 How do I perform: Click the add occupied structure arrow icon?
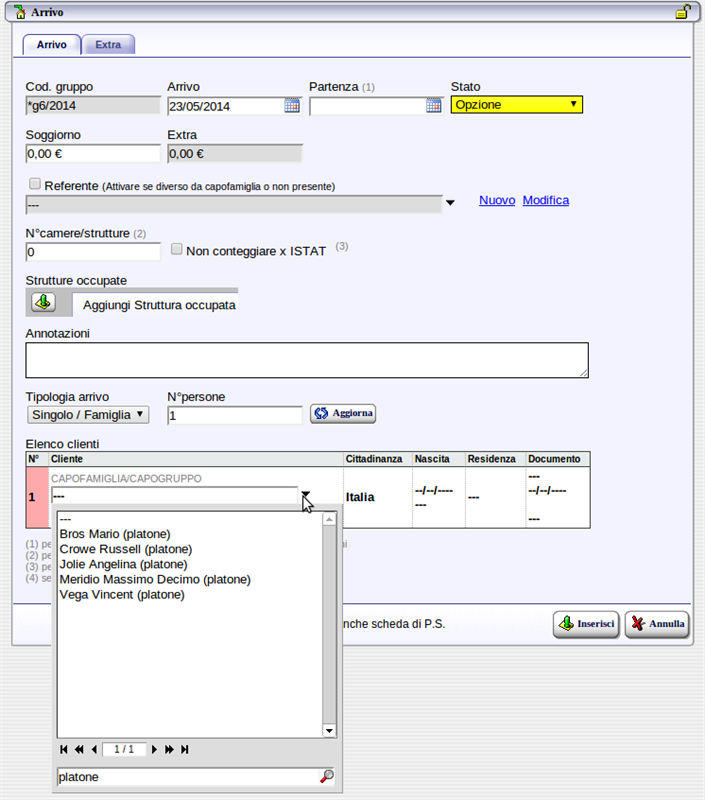coord(44,302)
